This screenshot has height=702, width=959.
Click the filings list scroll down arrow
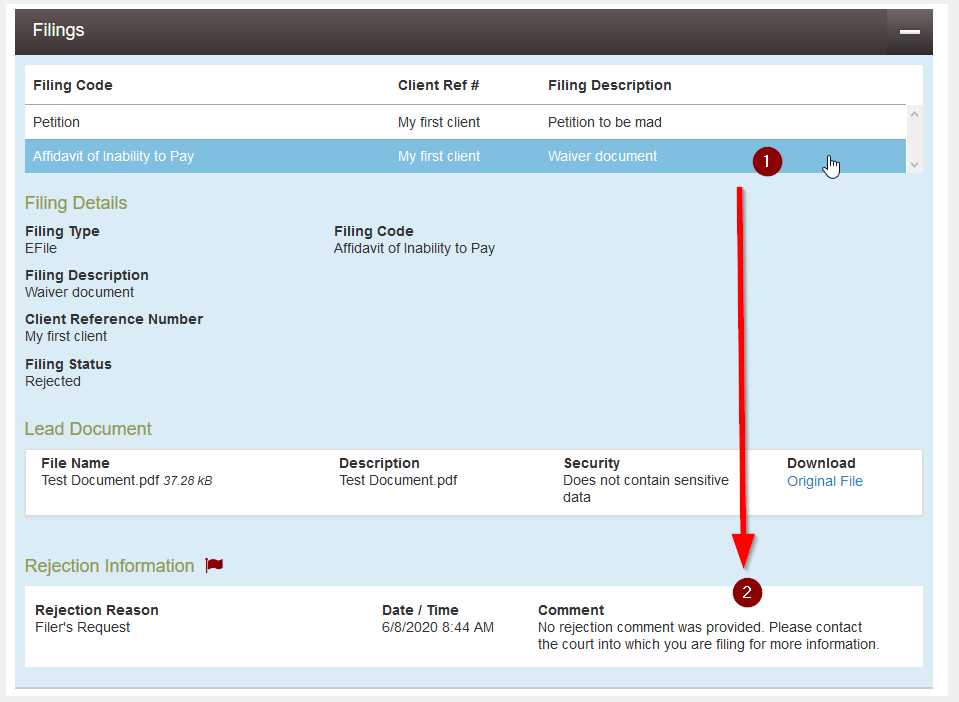tap(914, 164)
